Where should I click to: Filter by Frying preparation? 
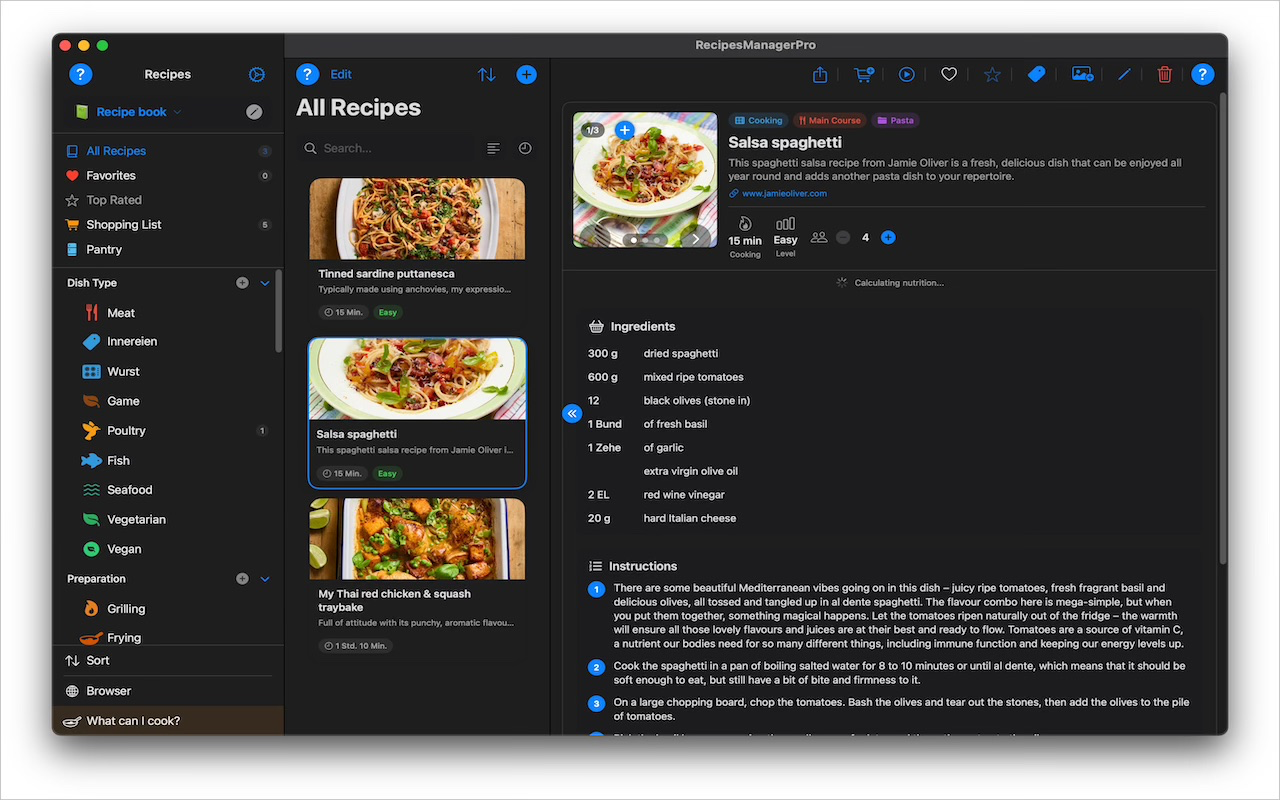click(168, 636)
